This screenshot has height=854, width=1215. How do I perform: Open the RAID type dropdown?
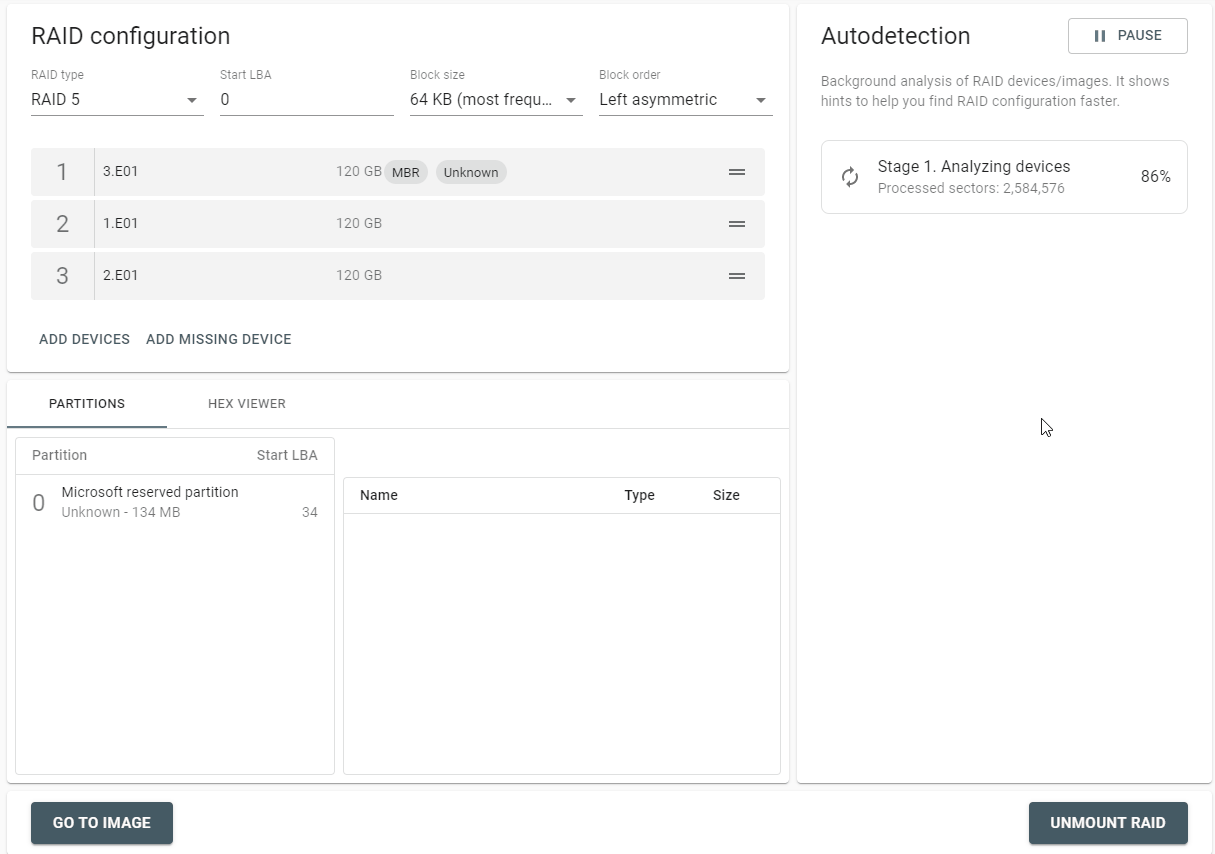tap(117, 100)
